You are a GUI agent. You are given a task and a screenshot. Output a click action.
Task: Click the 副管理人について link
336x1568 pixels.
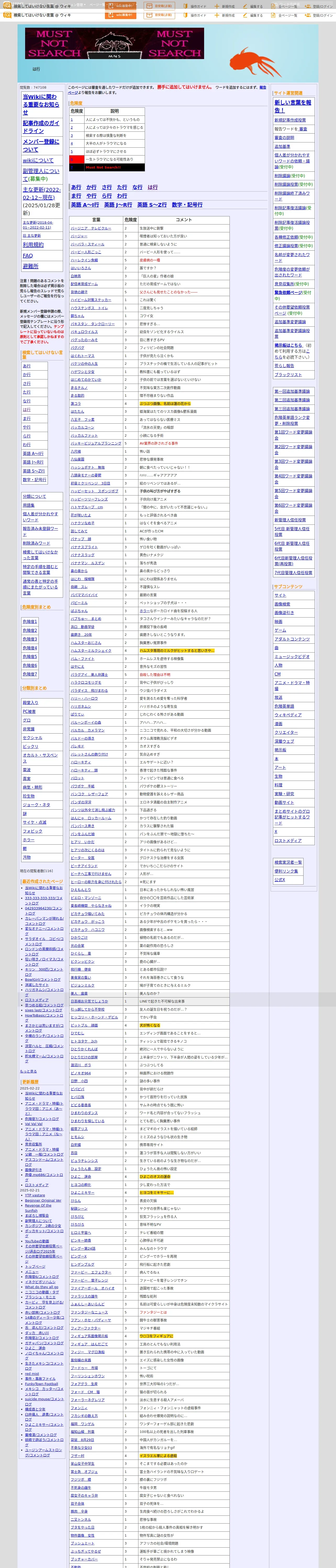[x=41, y=175]
